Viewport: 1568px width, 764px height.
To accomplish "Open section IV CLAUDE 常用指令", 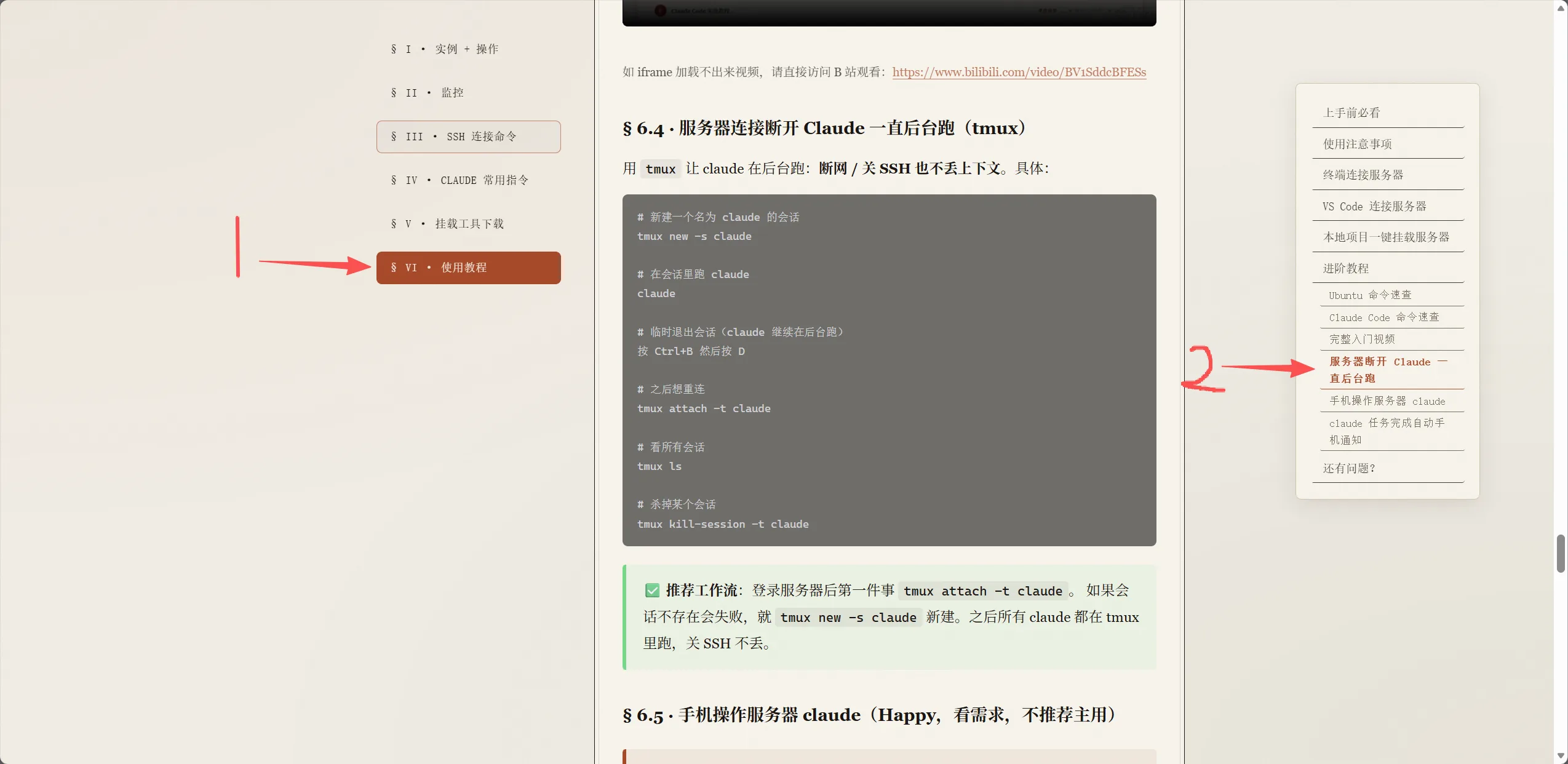I will point(468,180).
